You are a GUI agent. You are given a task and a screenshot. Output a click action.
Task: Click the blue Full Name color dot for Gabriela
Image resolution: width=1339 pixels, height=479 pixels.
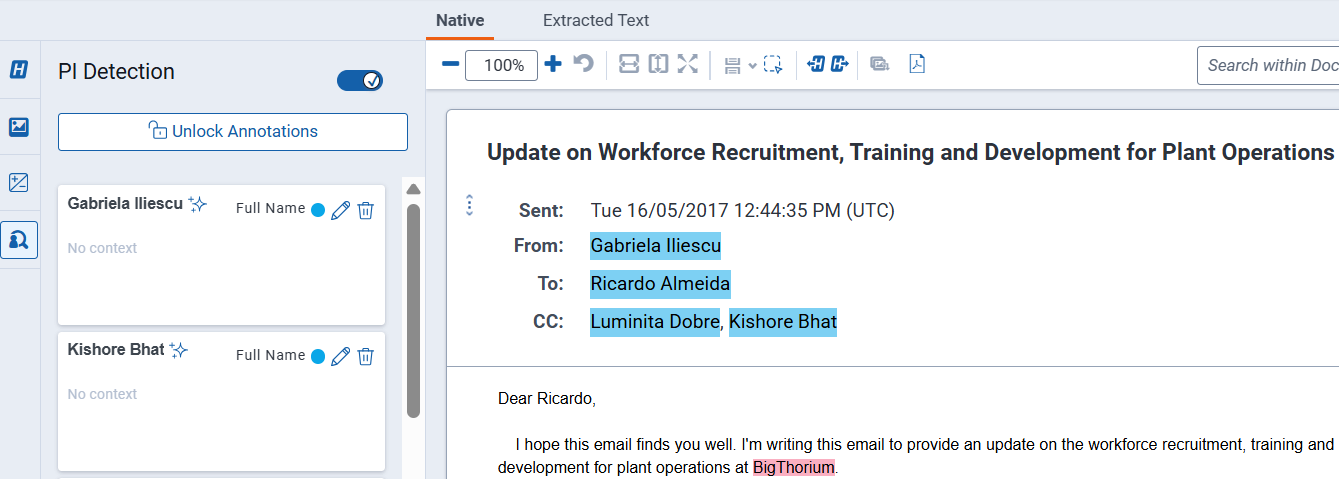click(318, 210)
